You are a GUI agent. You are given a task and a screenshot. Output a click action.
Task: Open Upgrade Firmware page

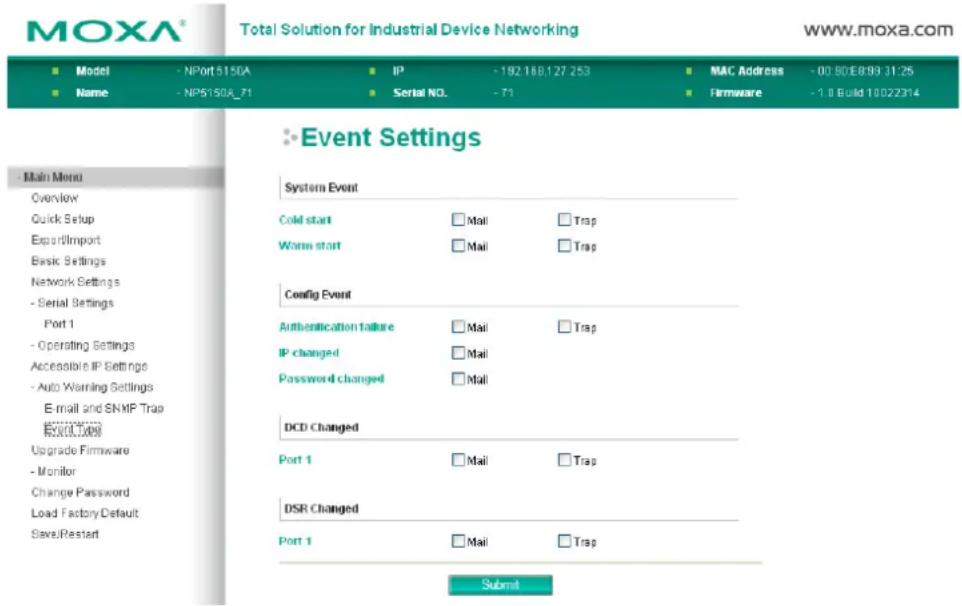[x=80, y=450]
